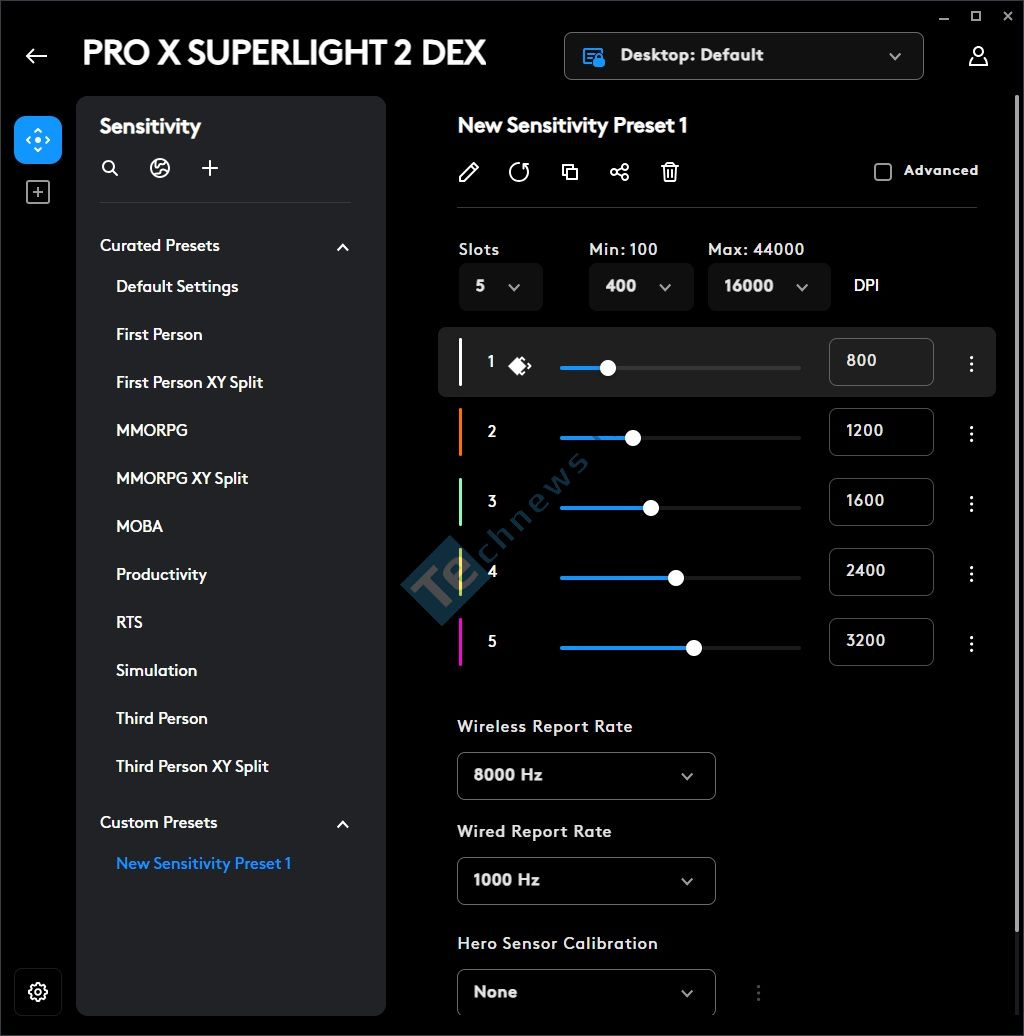The height and width of the screenshot is (1036, 1024).
Task: Open the Hero Sensor Calibration dropdown
Action: (586, 992)
